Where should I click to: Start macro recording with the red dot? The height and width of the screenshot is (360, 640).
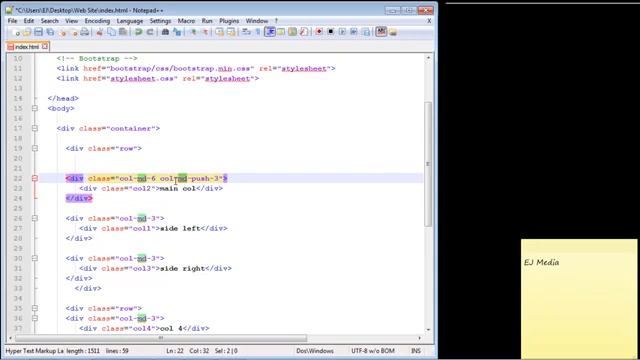319,31
